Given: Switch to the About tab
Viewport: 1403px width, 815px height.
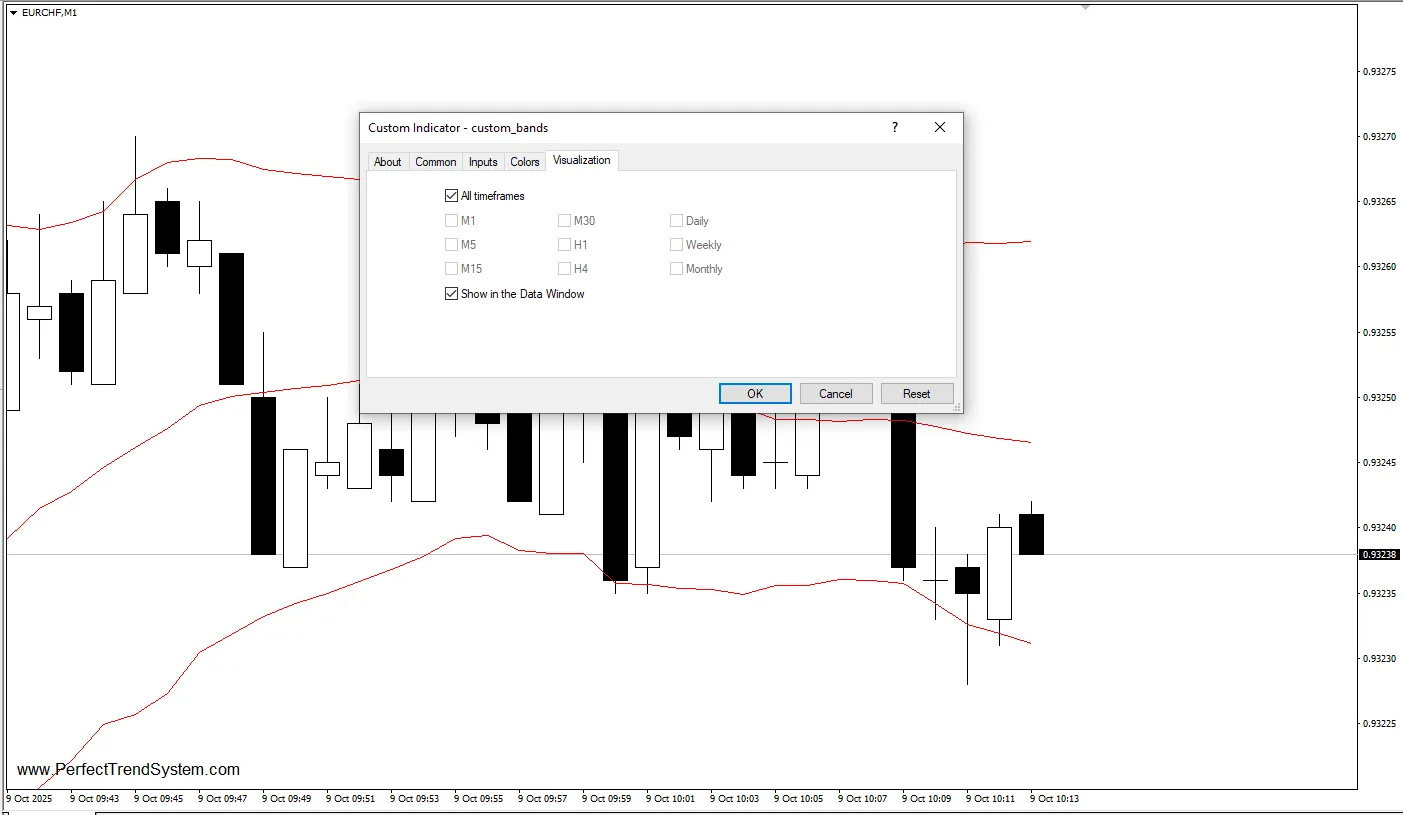Looking at the screenshot, I should pyautogui.click(x=387, y=162).
